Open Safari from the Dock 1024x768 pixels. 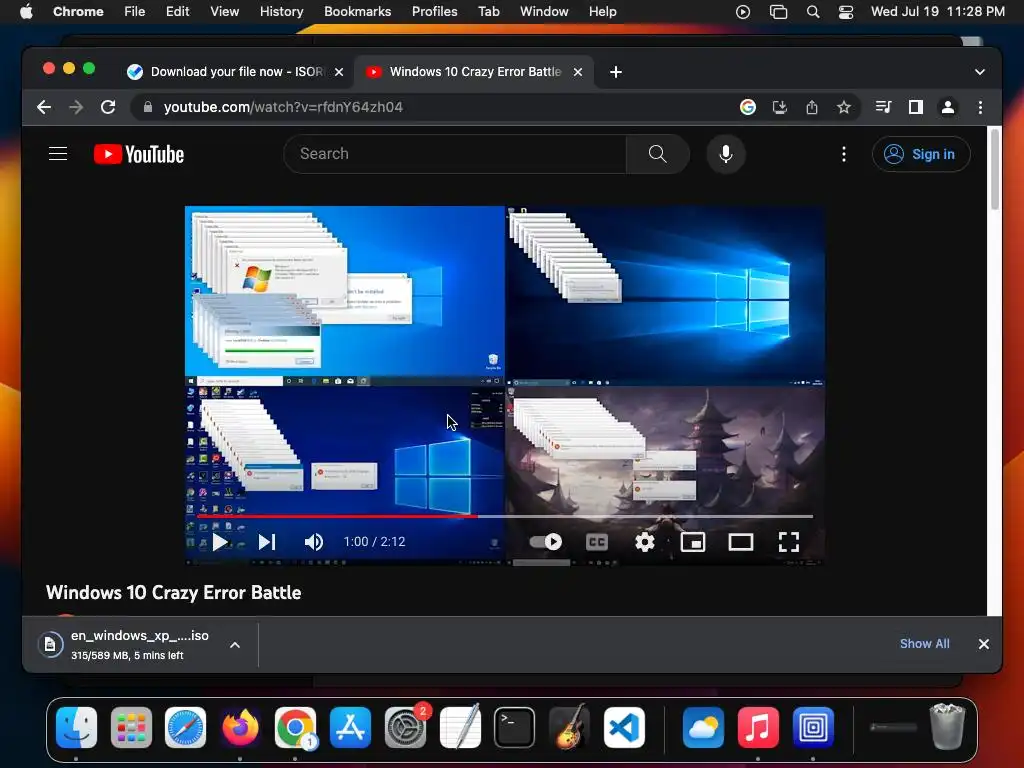click(x=185, y=727)
